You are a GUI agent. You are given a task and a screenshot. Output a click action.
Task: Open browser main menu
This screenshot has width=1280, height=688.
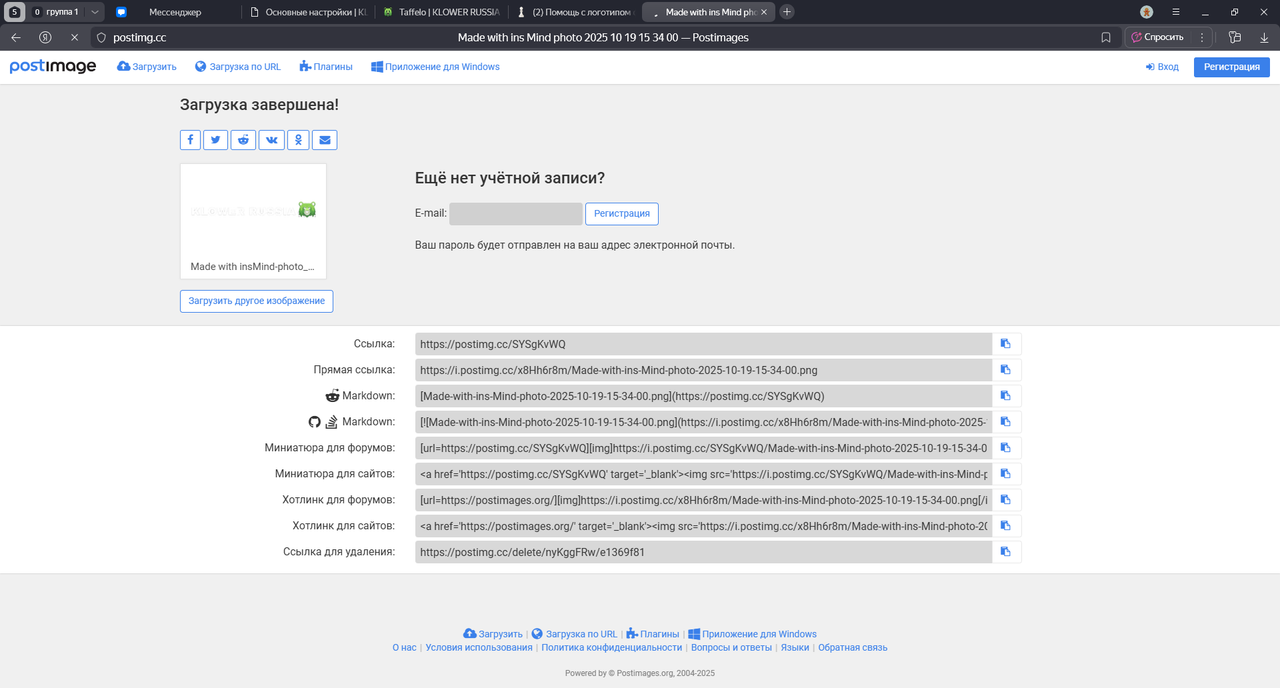(1176, 12)
